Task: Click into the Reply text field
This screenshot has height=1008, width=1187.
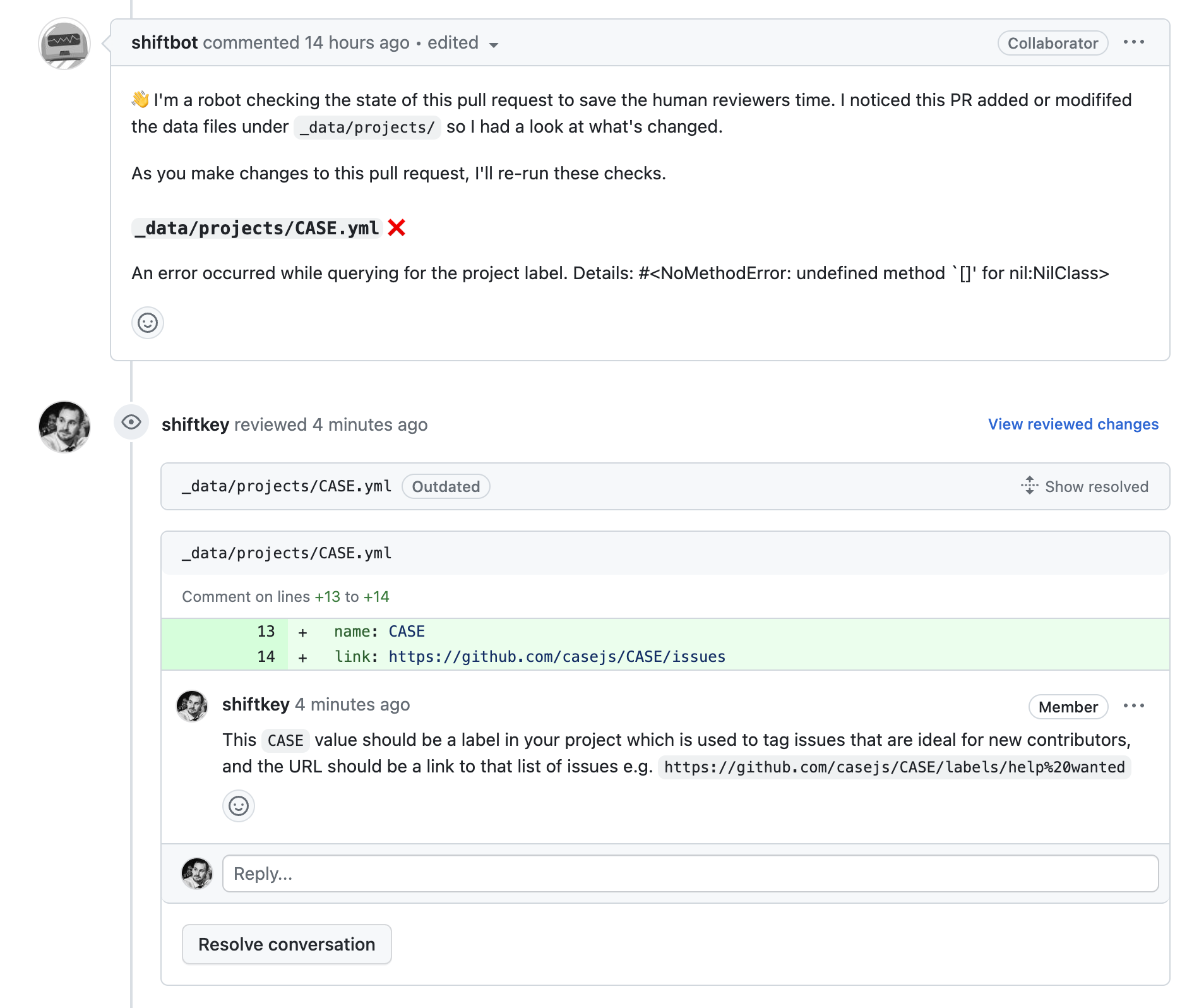Action: (690, 873)
